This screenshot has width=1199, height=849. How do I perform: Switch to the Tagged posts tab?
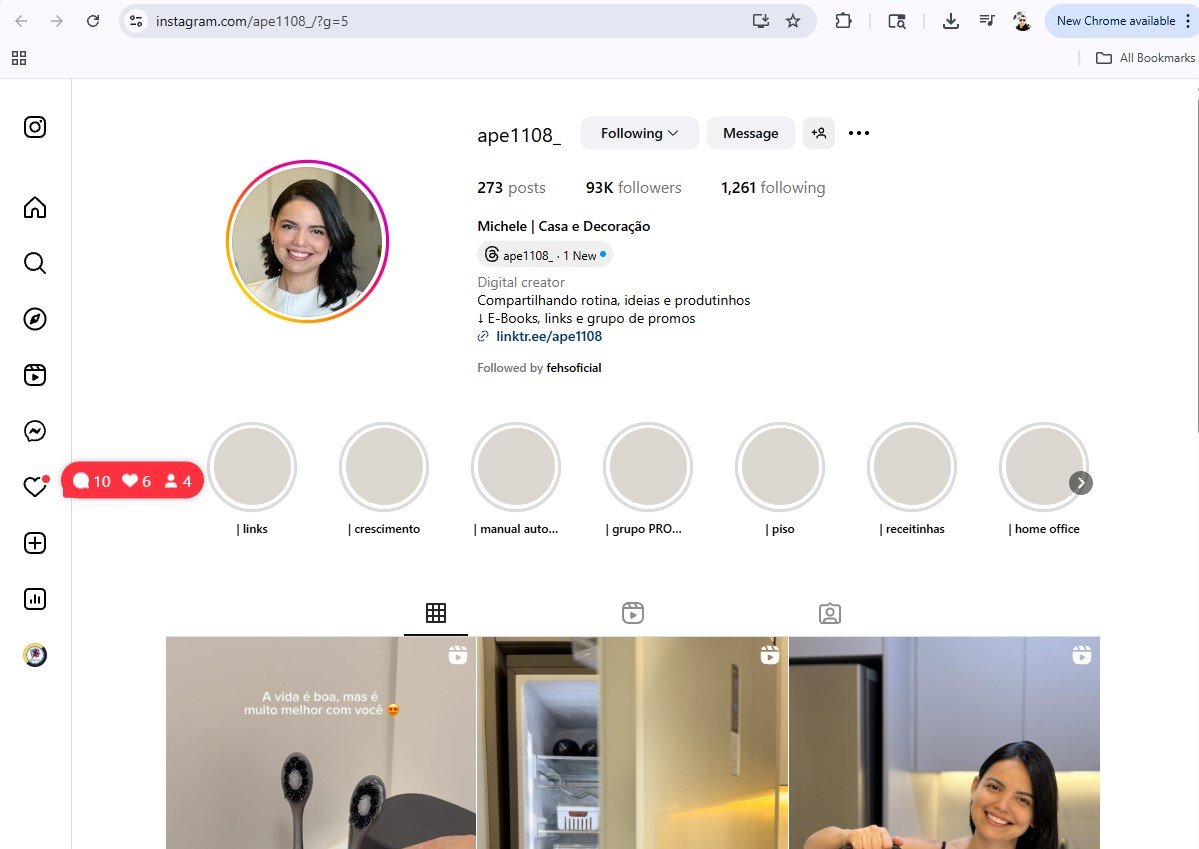[829, 613]
